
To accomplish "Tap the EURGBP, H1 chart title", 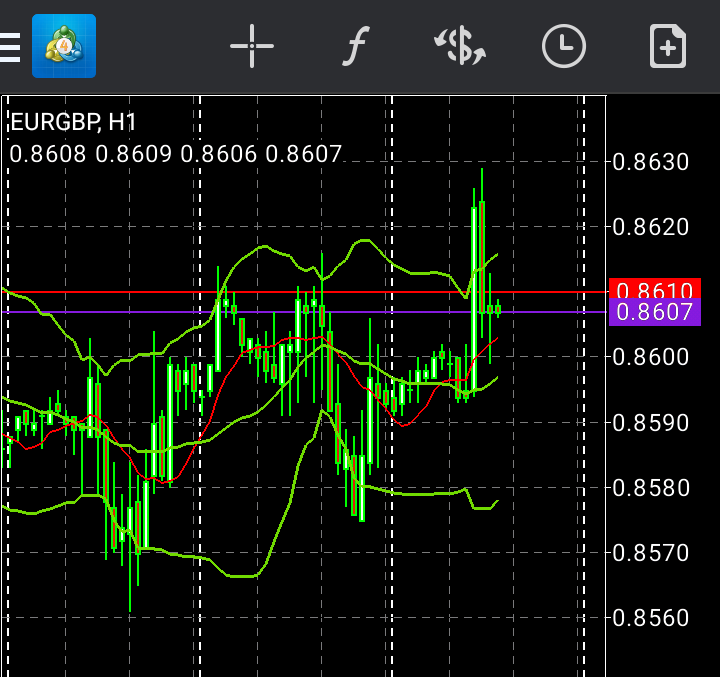I will [x=73, y=122].
